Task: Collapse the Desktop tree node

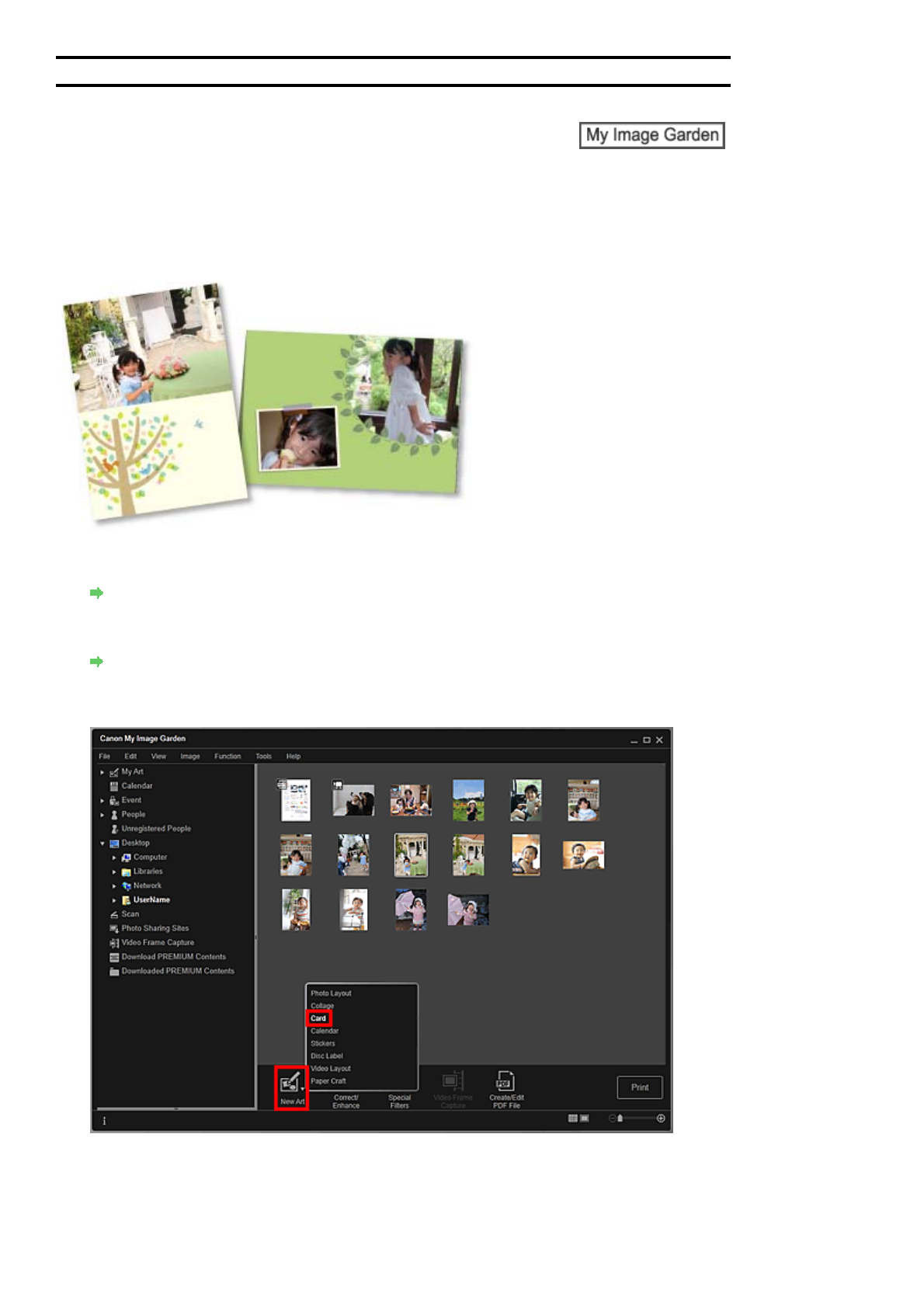Action: click(102, 844)
